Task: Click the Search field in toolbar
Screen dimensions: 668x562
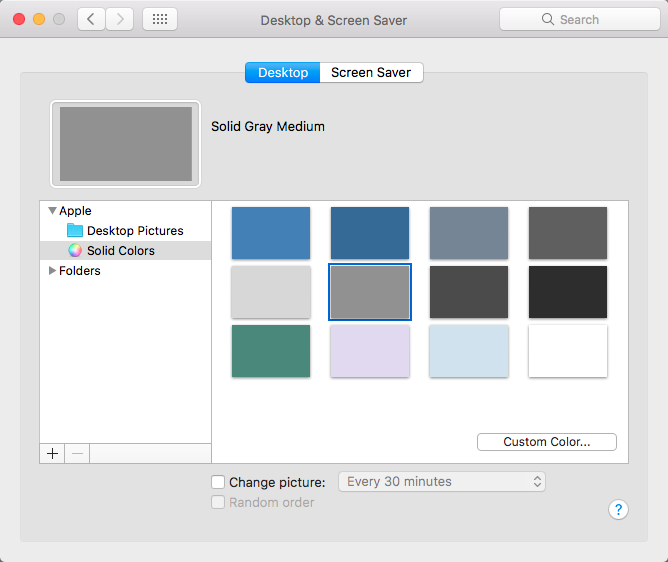Action: click(x=579, y=19)
